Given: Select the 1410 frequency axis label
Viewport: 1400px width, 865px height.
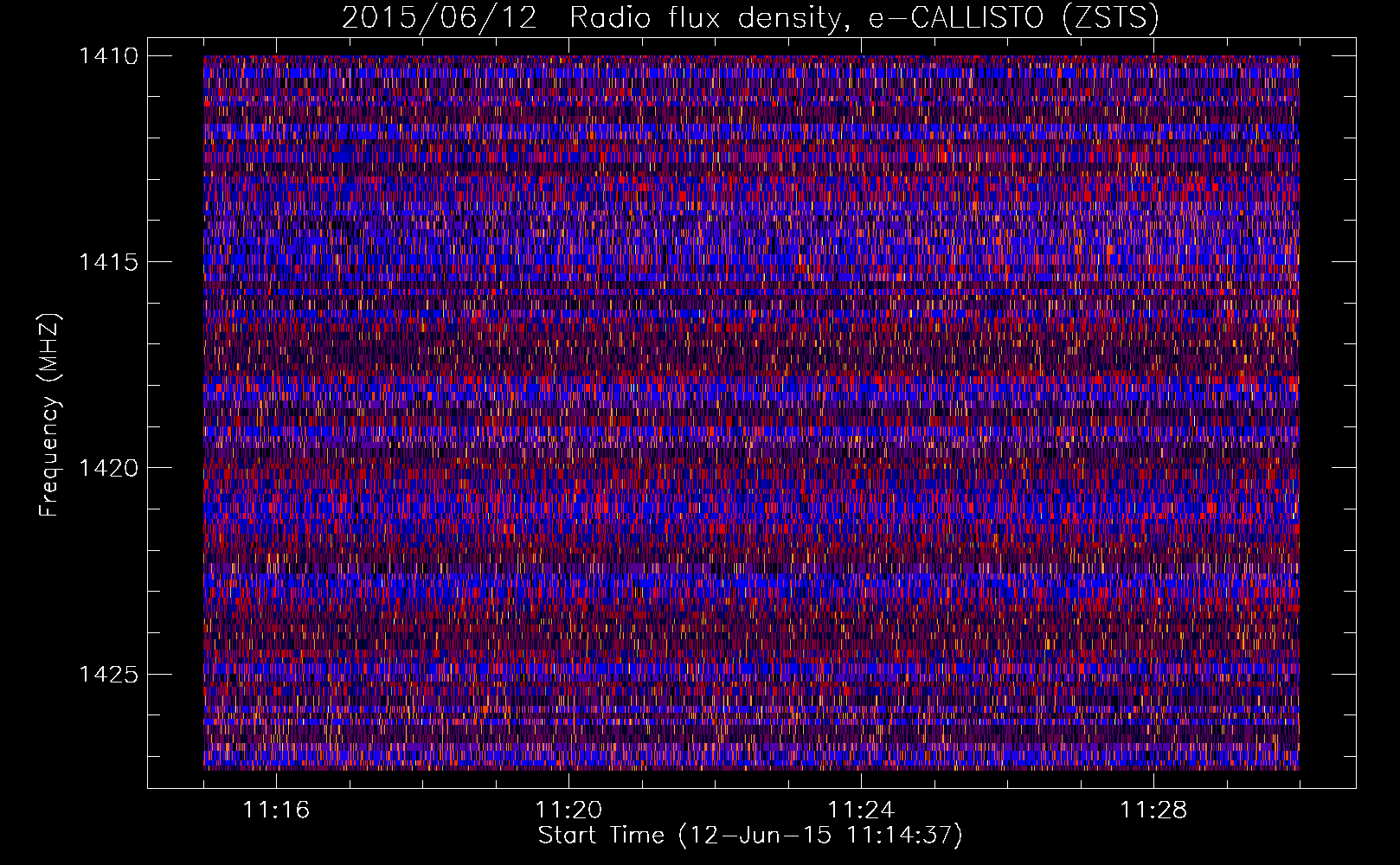Looking at the screenshot, I should 109,56.
